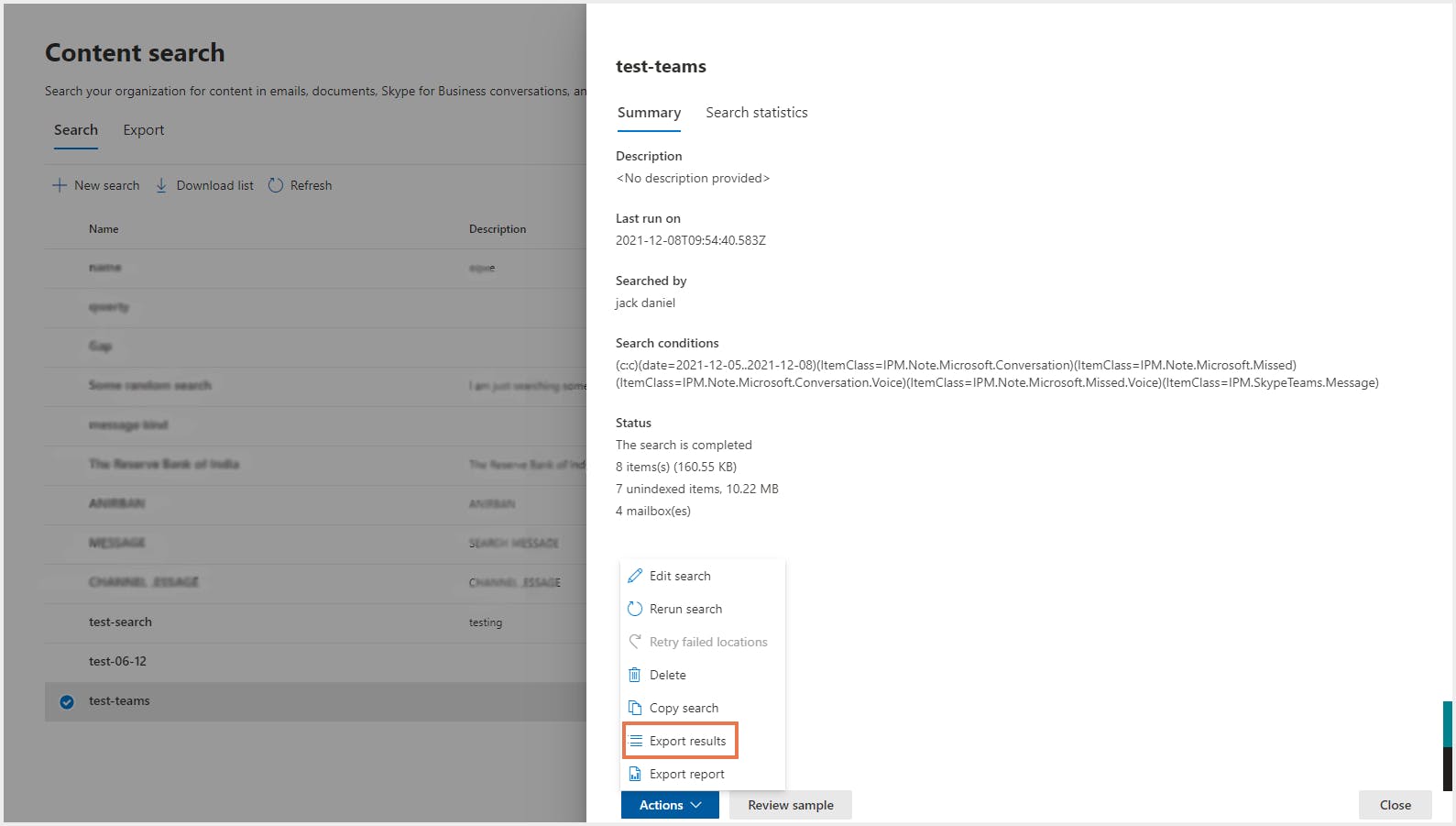Image resolution: width=1456 pixels, height=826 pixels.
Task: Select the test-06-12 search entry
Action: pyautogui.click(x=117, y=661)
